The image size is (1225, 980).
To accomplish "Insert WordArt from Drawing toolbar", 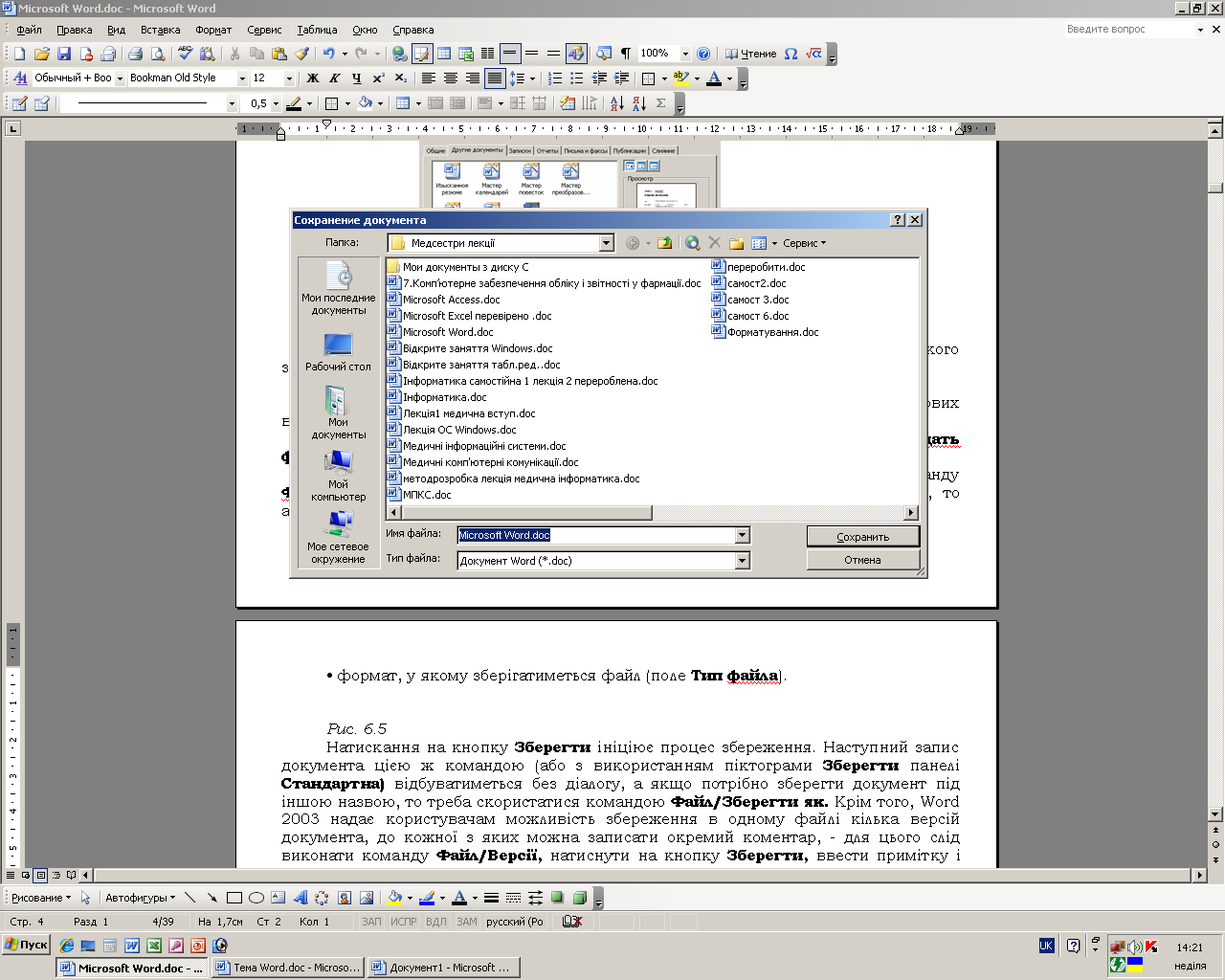I will click(x=300, y=898).
